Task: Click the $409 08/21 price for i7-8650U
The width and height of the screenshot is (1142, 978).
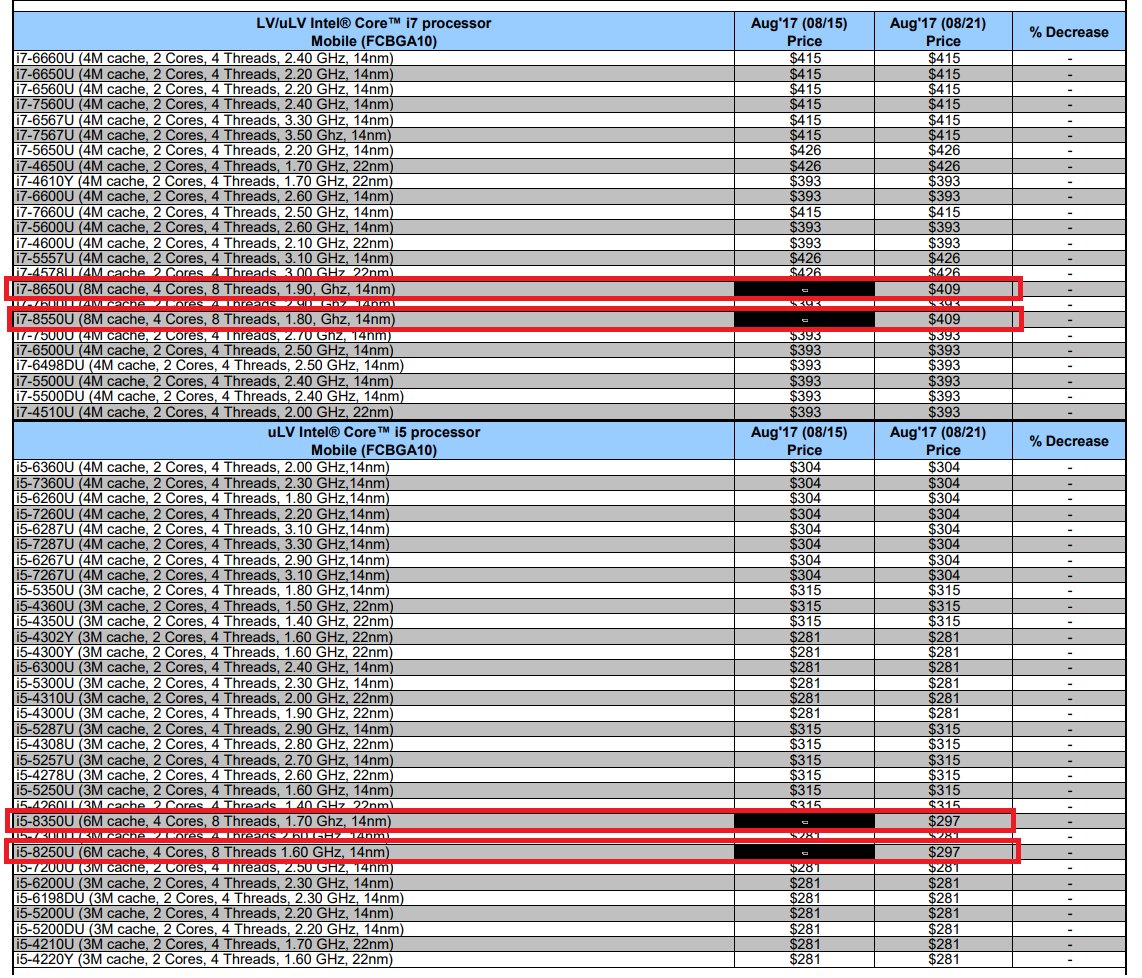Action: pos(944,289)
